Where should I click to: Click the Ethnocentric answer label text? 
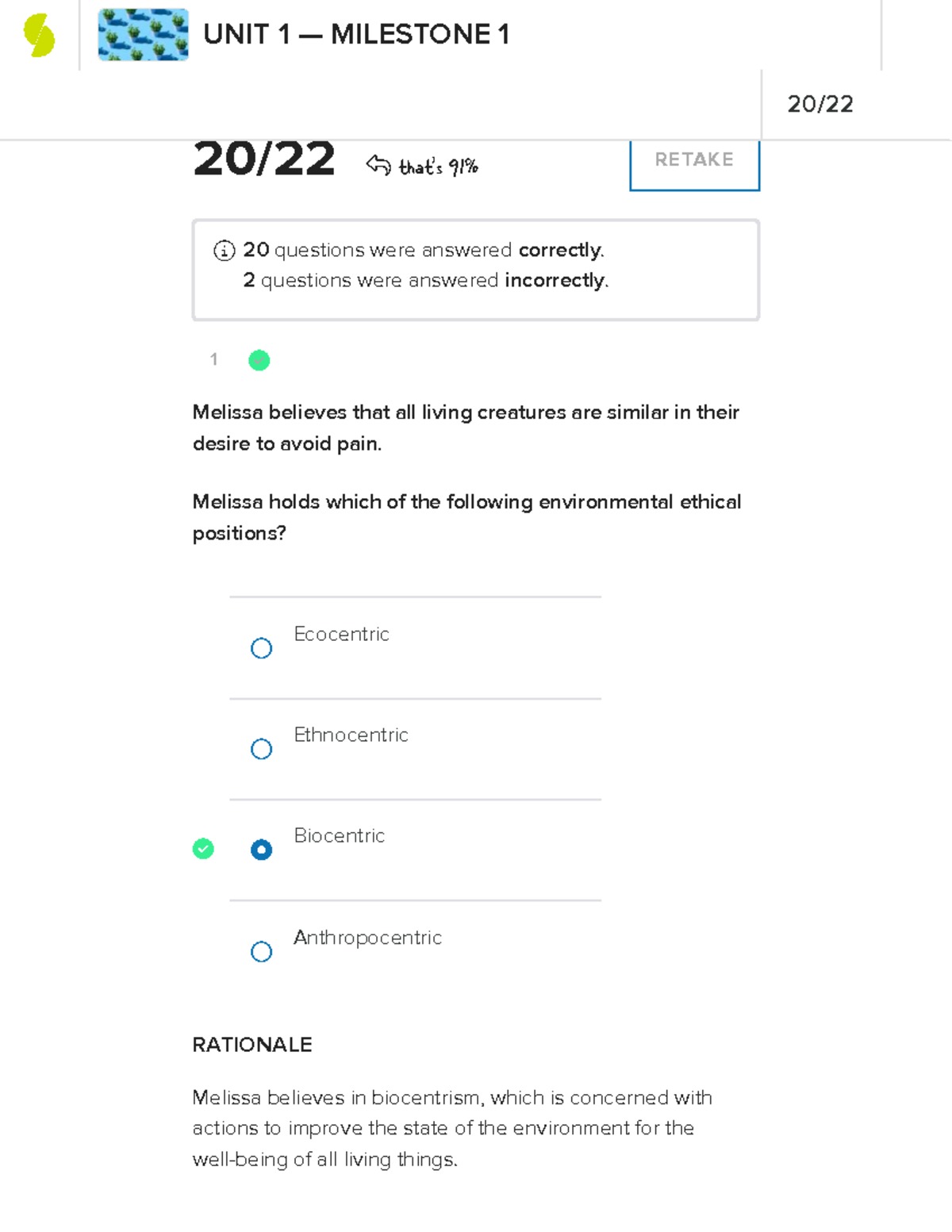tap(351, 735)
